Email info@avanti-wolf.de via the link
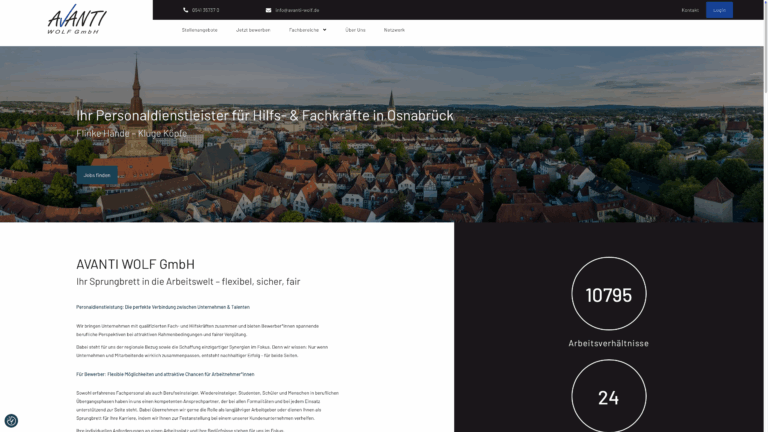The image size is (768, 432). (297, 10)
